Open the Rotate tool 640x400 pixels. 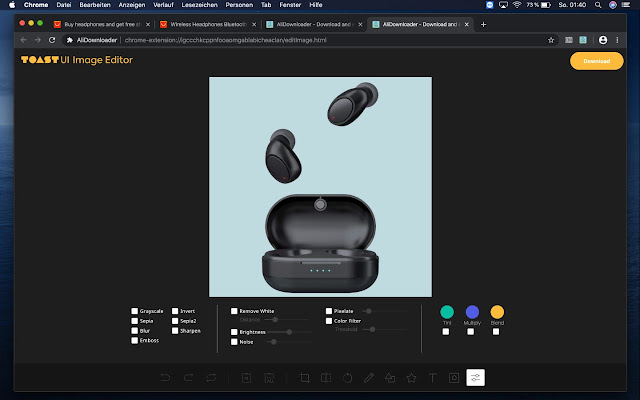pos(348,378)
